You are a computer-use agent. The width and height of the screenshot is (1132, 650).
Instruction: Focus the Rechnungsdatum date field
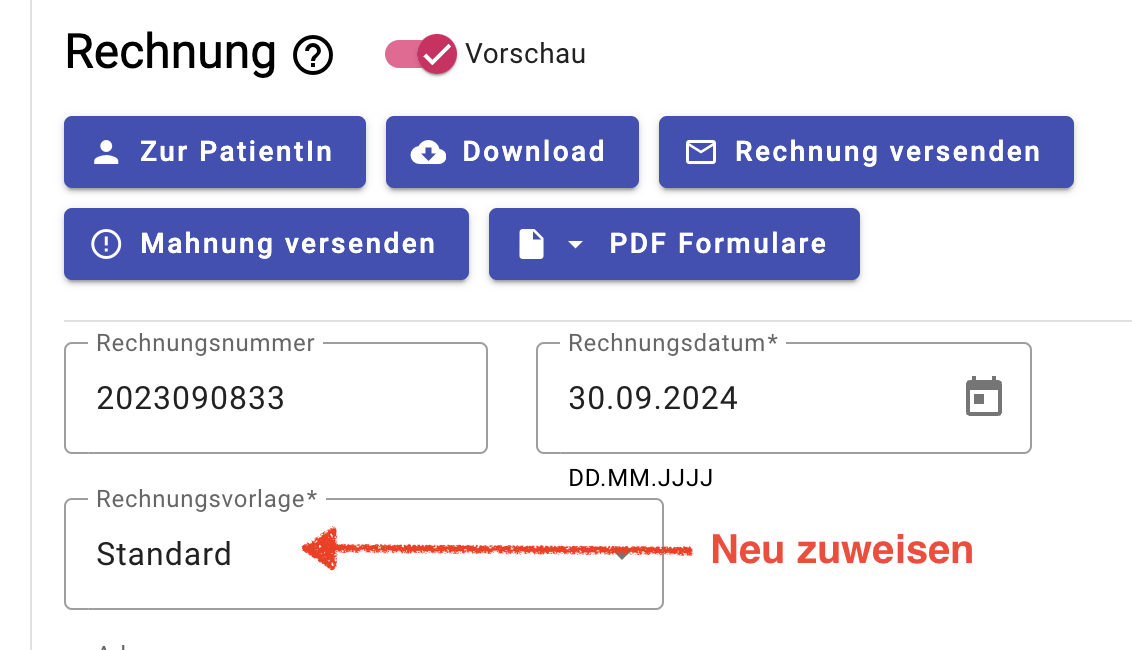[784, 398]
